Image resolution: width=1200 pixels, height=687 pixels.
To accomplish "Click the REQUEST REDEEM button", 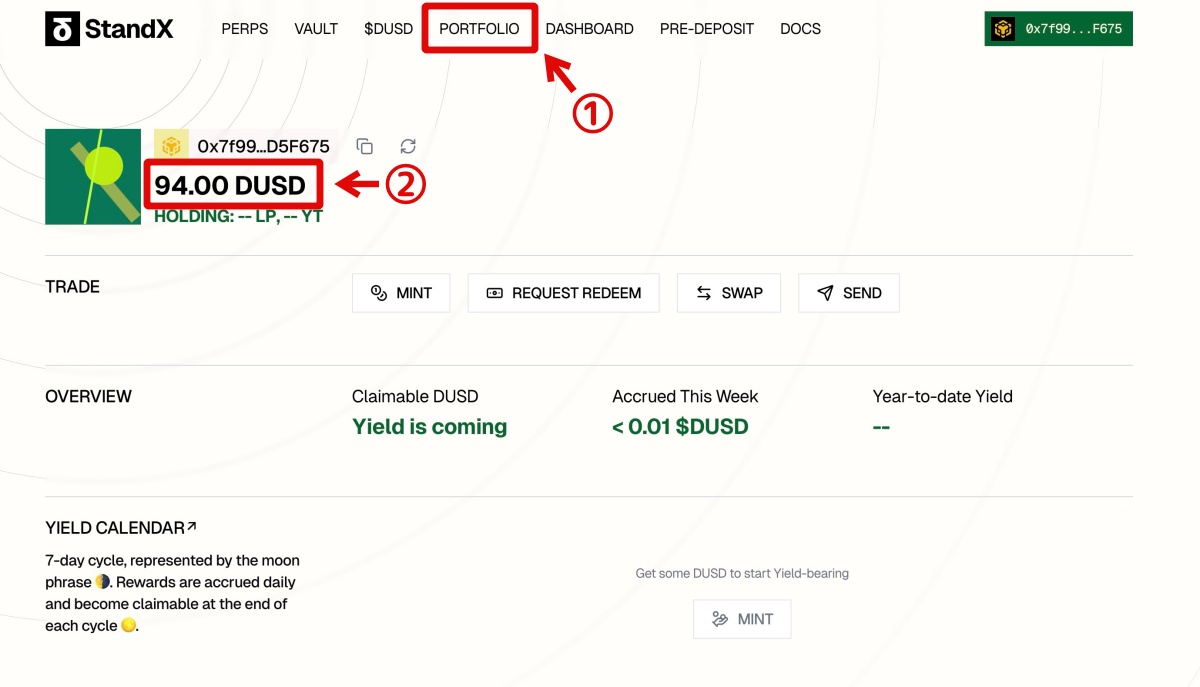I will [564, 293].
